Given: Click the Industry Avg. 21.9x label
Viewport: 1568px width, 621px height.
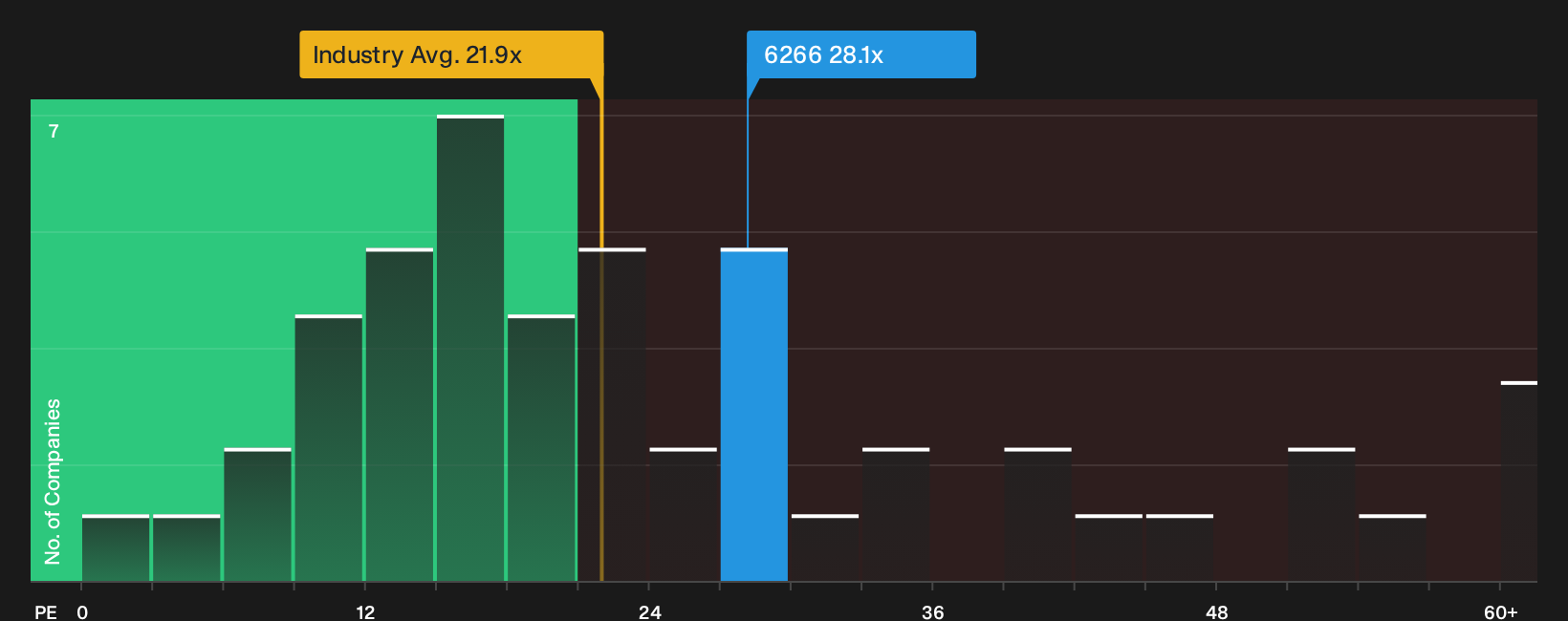Looking at the screenshot, I should pos(451,54).
